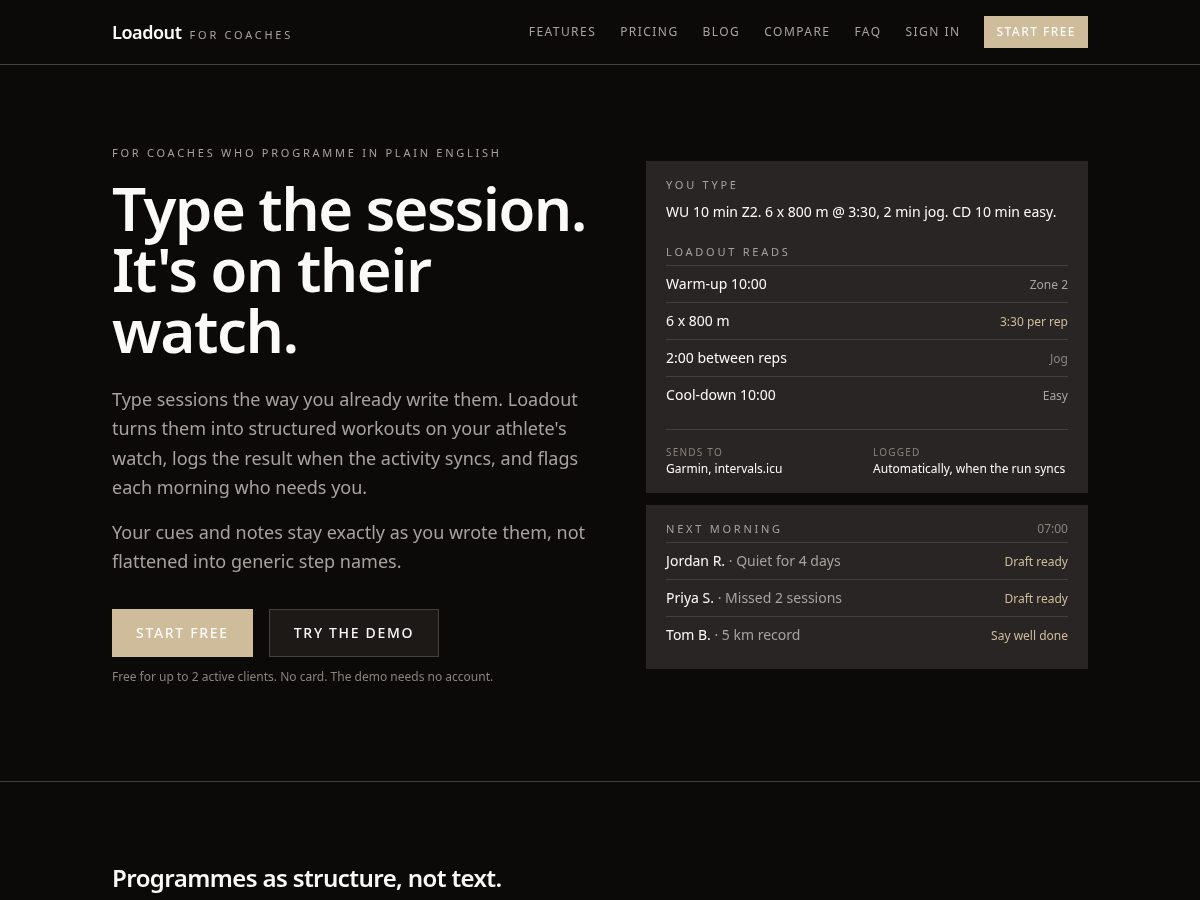Select the 'Warm-up 10:00' row
Screen dimensions: 1200x900
click(x=867, y=284)
